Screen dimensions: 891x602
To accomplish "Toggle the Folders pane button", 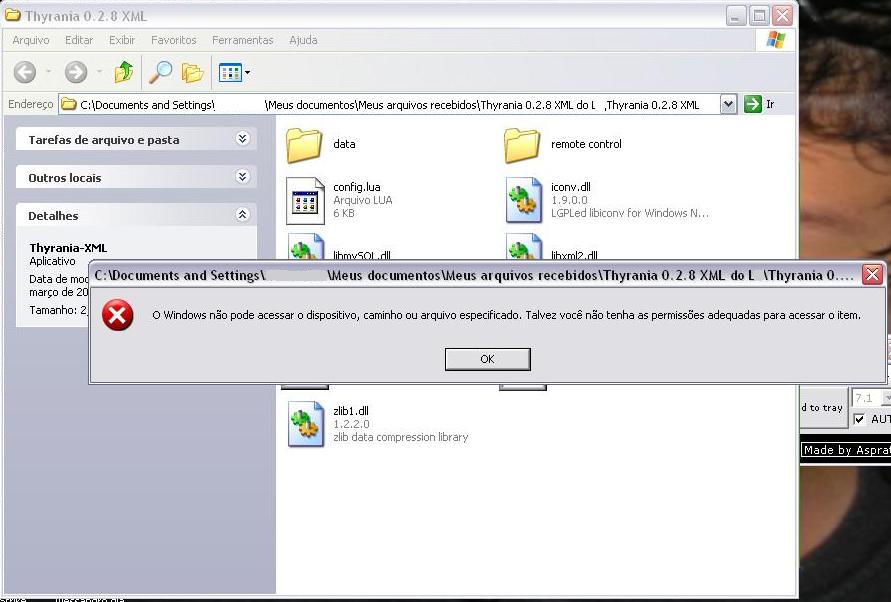I will (193, 73).
